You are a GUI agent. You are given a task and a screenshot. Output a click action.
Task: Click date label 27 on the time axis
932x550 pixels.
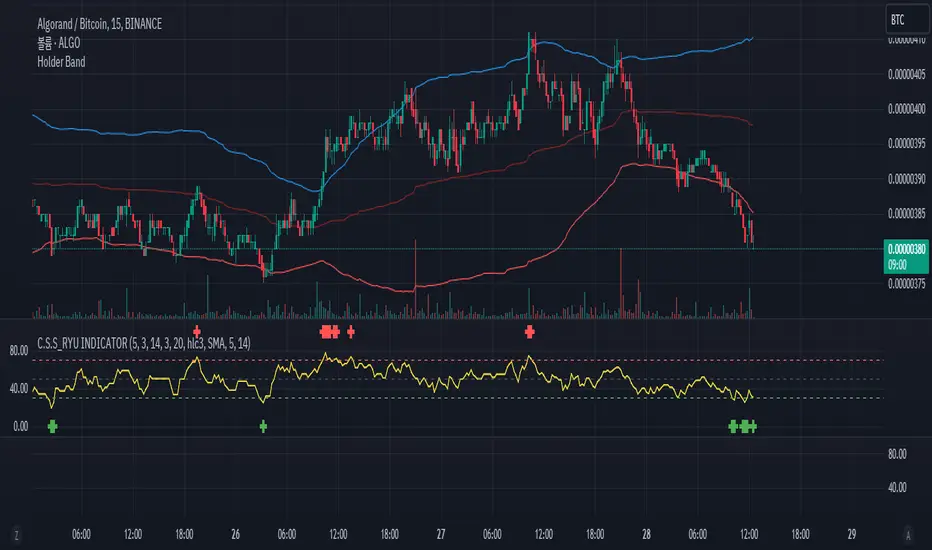click(440, 535)
